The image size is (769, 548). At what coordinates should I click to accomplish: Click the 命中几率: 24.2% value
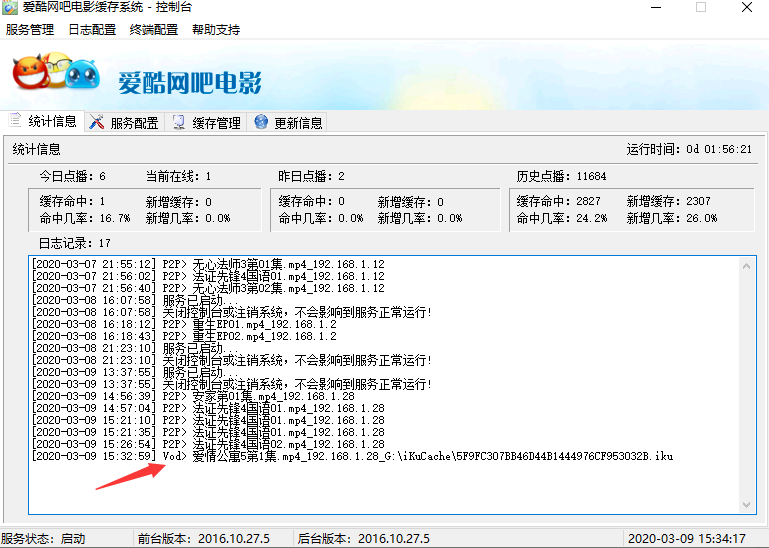pos(562,218)
